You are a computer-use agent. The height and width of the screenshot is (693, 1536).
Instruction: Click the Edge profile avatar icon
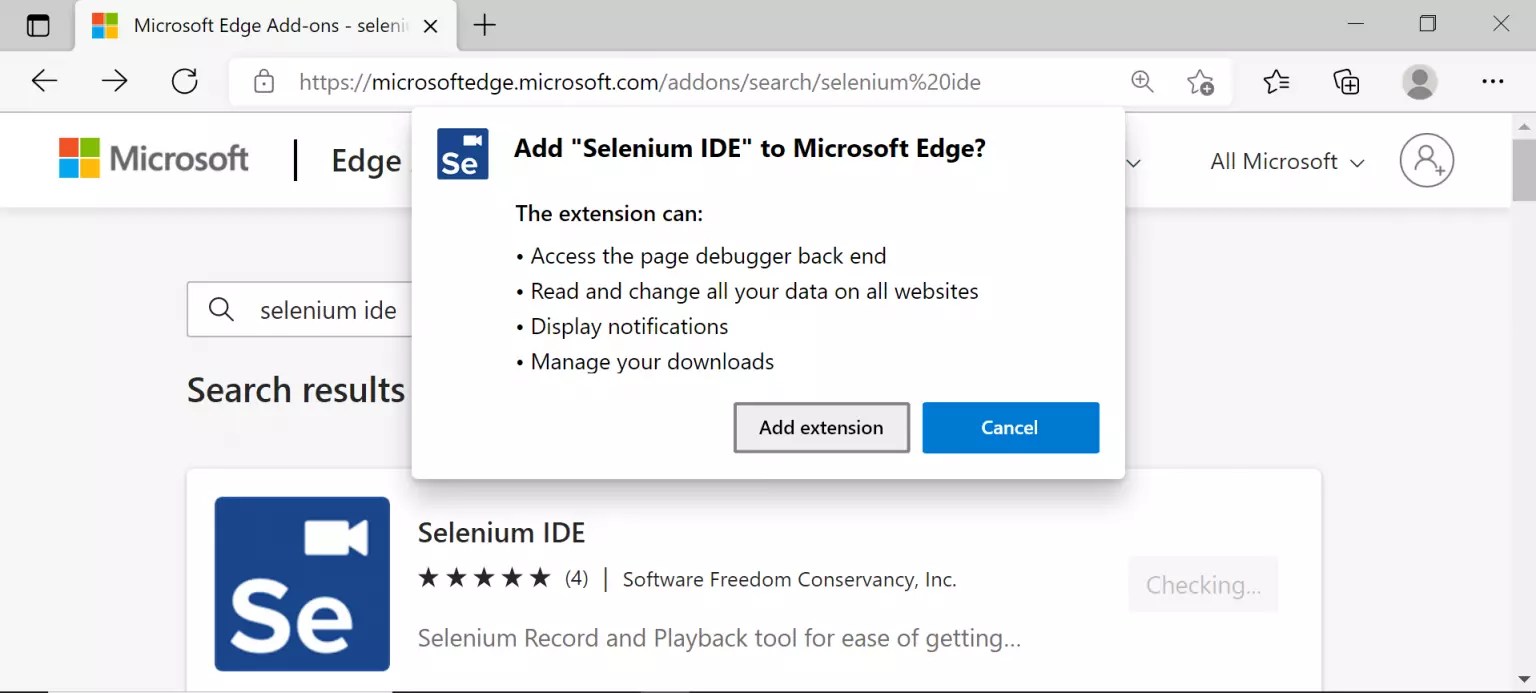point(1419,82)
